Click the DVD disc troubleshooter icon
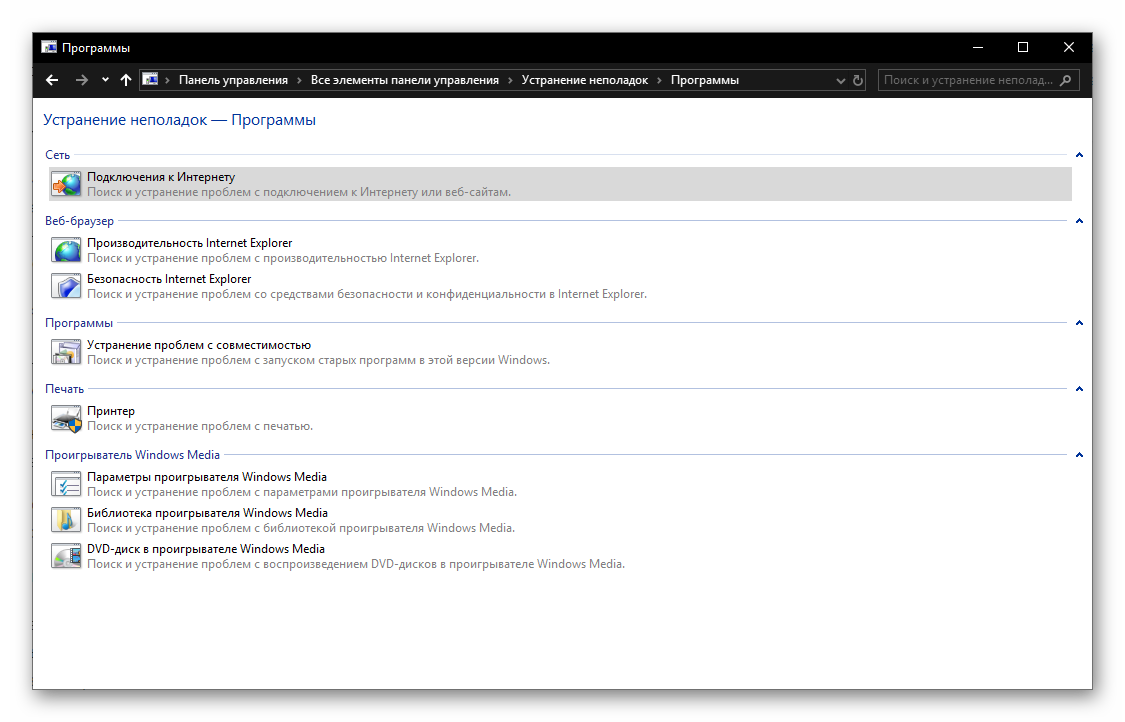Image resolution: width=1125 pixels, height=722 pixels. [66, 556]
